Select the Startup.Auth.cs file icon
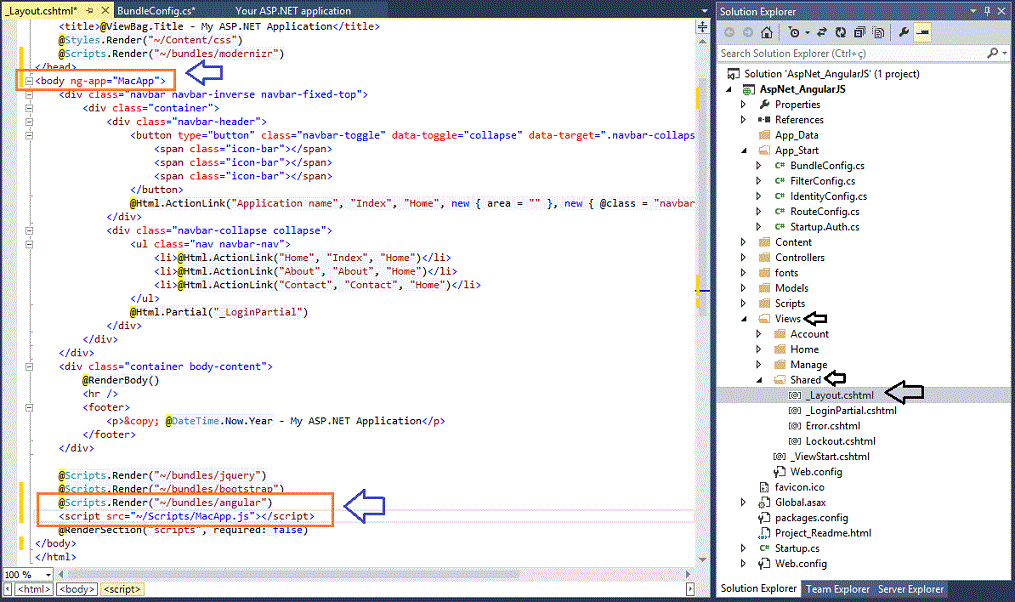The height and width of the screenshot is (602, 1015). 780,227
